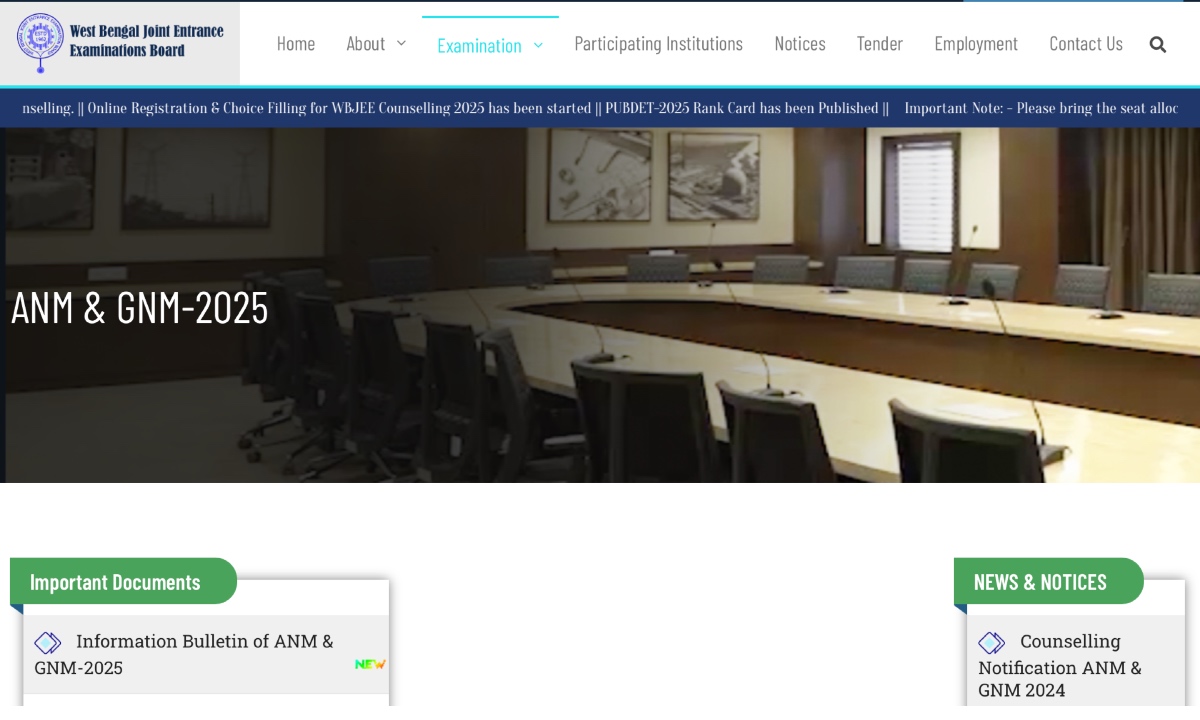The image size is (1200, 720).
Task: Open Counselling Notification ANM & GNM 2024
Action: pyautogui.click(x=1060, y=666)
